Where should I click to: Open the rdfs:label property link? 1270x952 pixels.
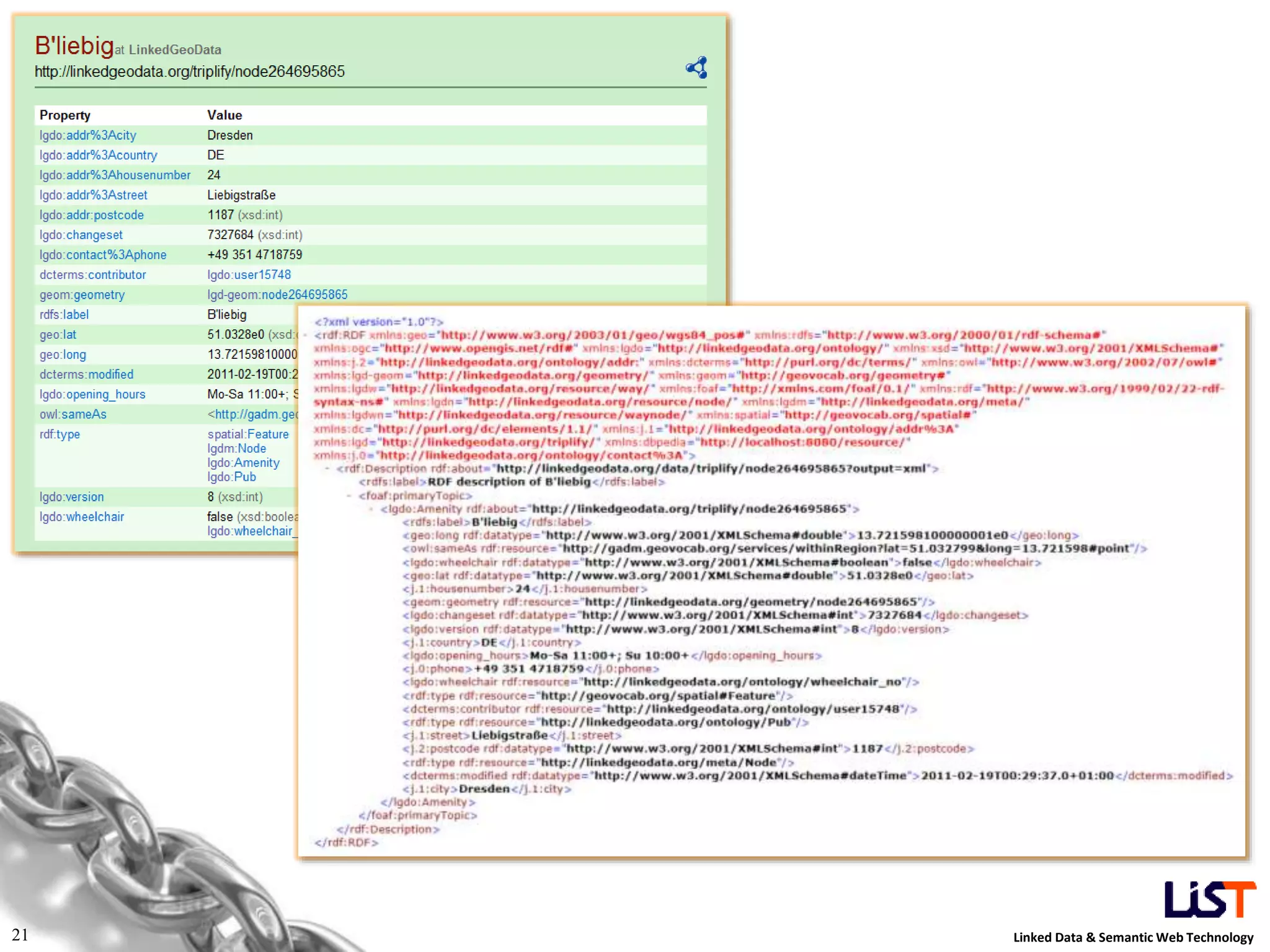point(64,314)
